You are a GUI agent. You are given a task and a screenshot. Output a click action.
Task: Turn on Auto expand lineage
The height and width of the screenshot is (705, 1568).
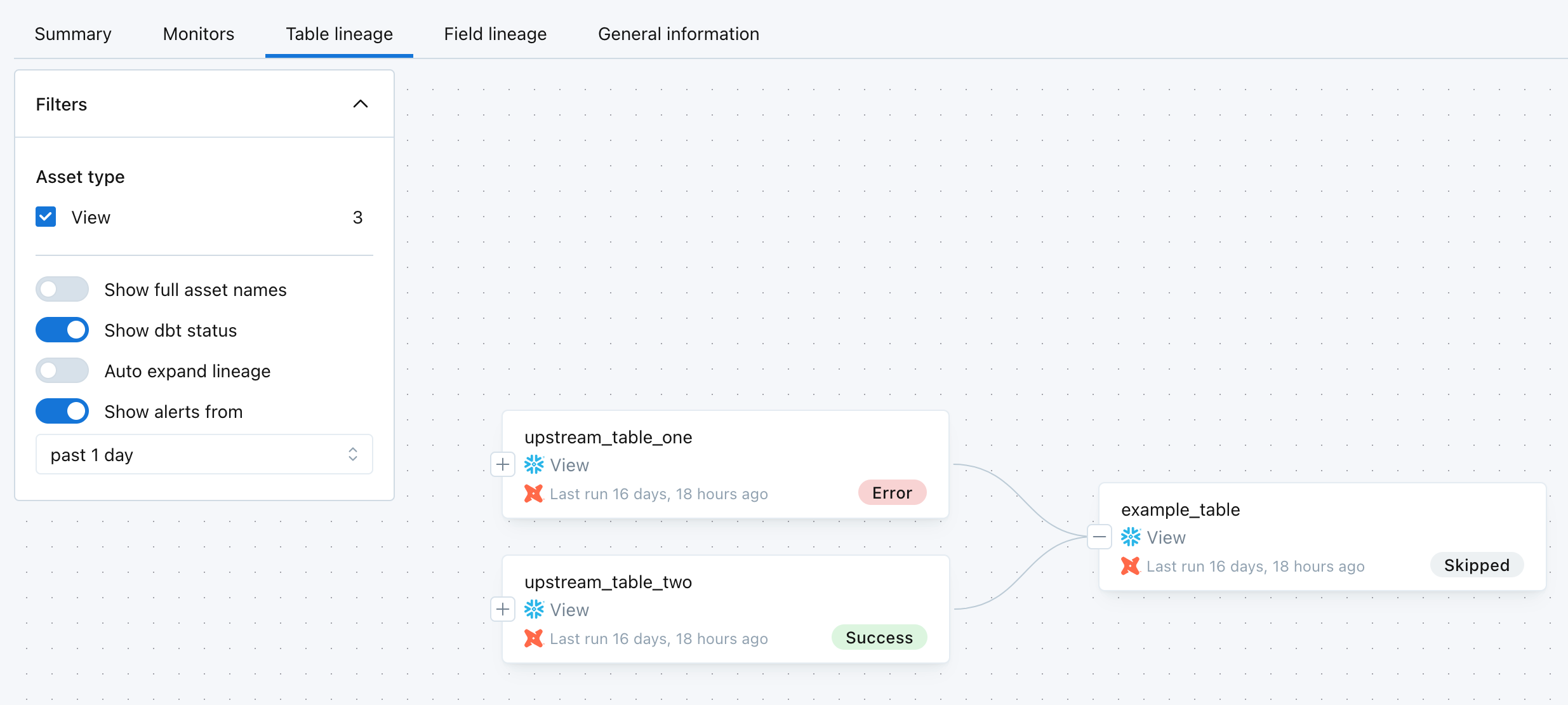tap(62, 371)
